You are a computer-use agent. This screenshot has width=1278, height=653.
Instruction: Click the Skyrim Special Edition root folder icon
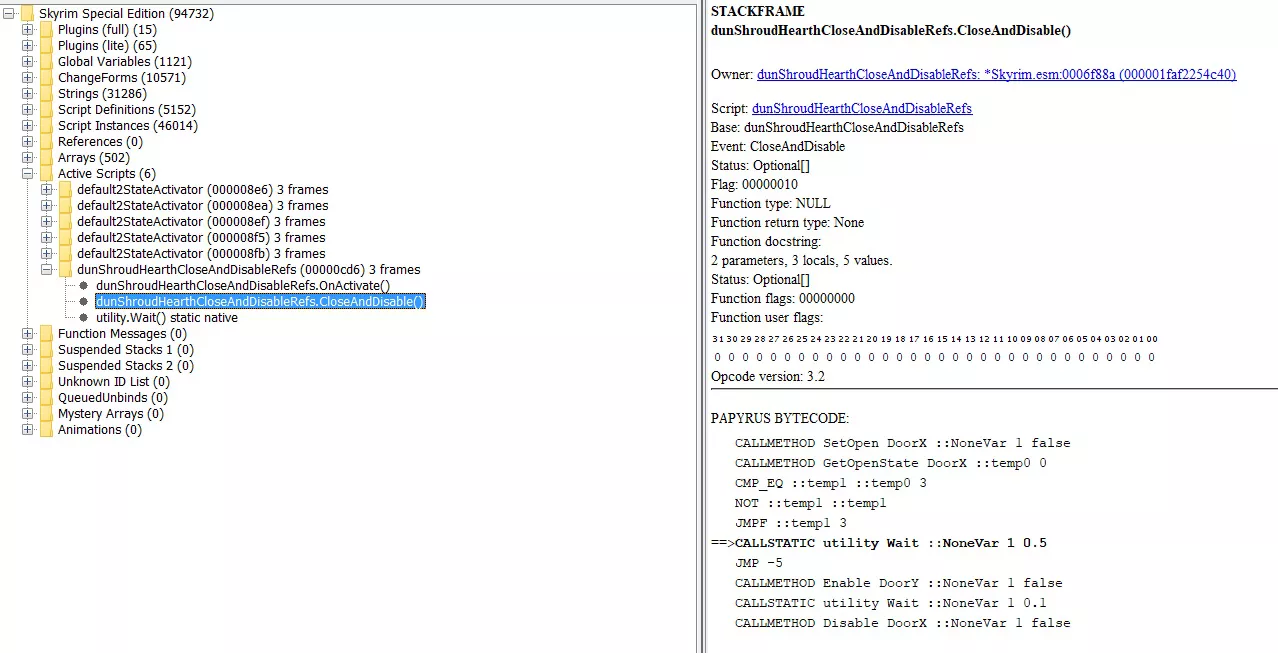(x=27, y=14)
